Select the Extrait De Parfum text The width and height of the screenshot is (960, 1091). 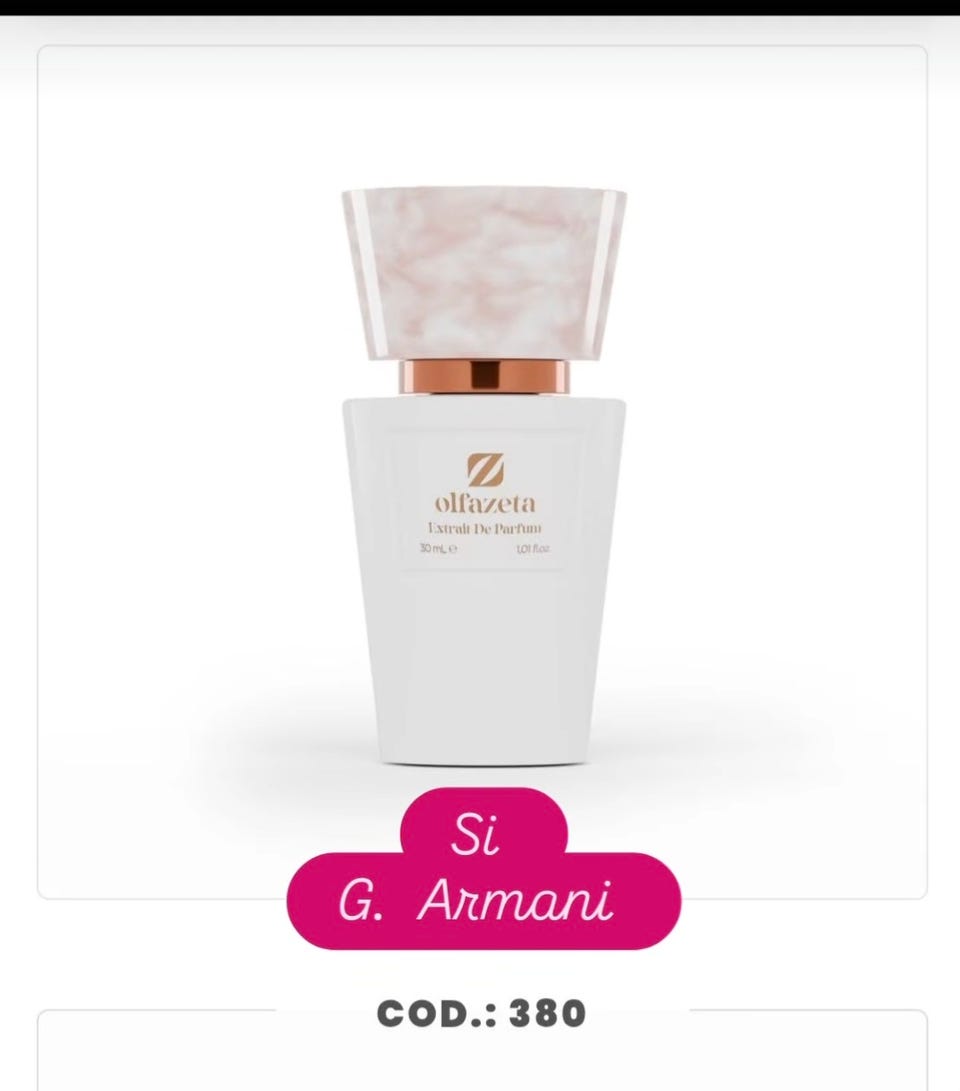(x=485, y=529)
